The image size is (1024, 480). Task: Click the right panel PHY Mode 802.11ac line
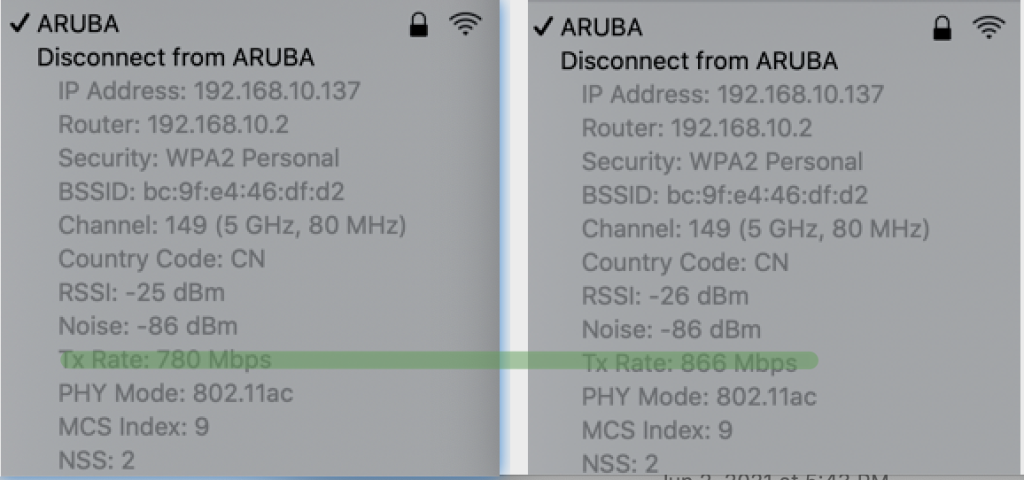pyautogui.click(x=699, y=397)
